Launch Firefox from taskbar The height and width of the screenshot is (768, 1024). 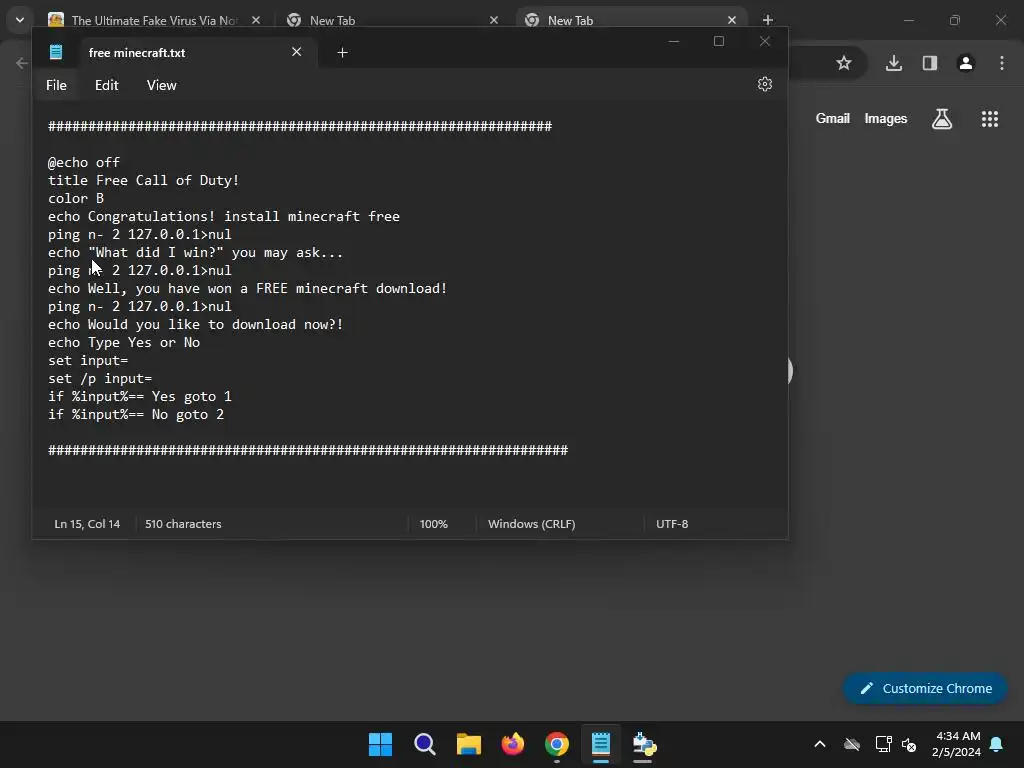[x=513, y=744]
